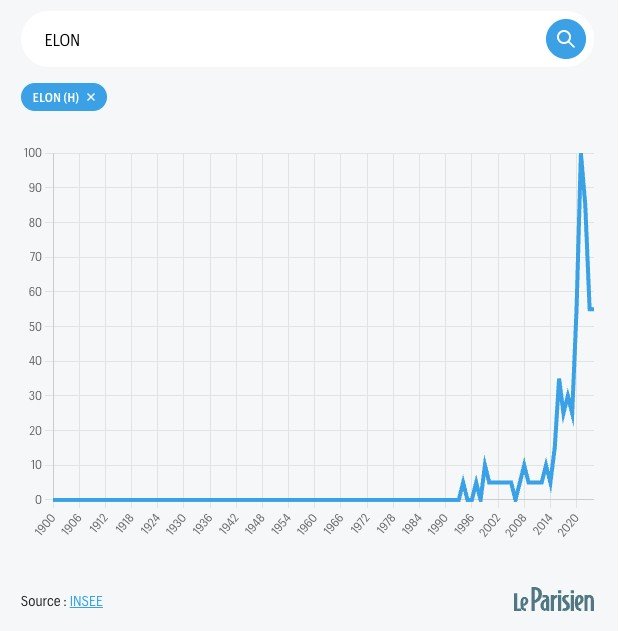Image resolution: width=620 pixels, height=631 pixels.
Task: Click the 1960 label on the x-axis
Action: [x=307, y=524]
